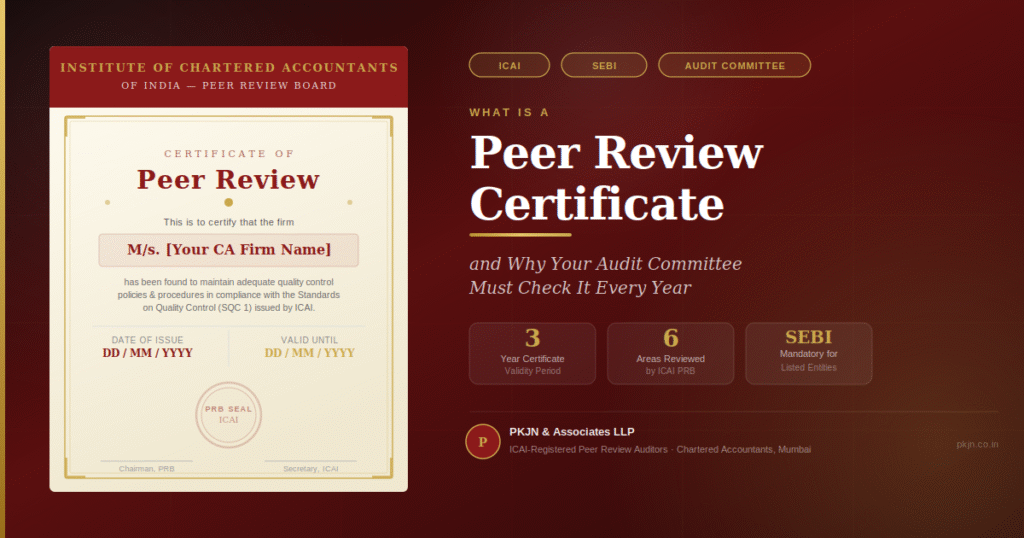Click 'Chairman, PRB' signature line

click(146, 469)
